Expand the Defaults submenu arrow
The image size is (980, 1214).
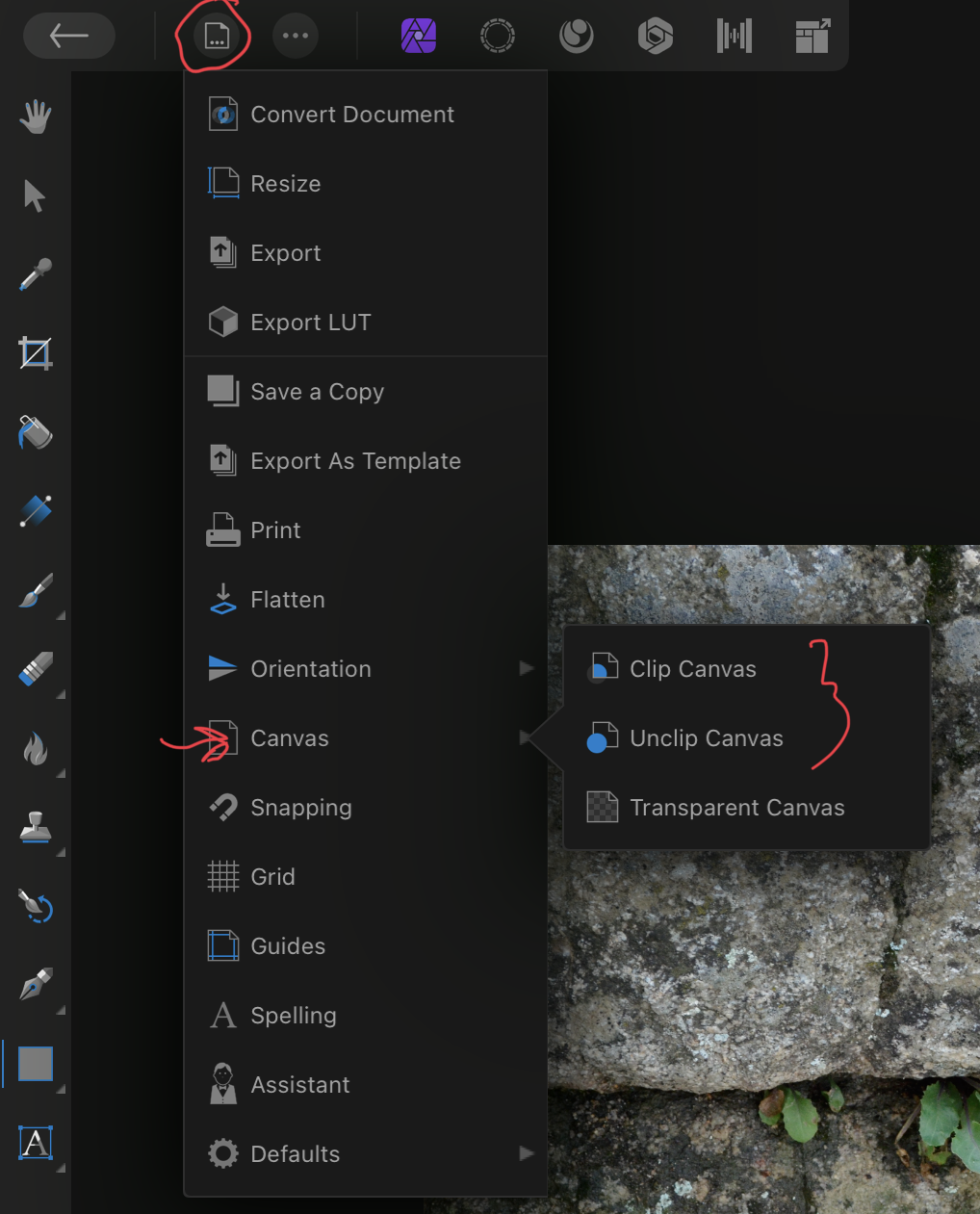pyautogui.click(x=526, y=1153)
